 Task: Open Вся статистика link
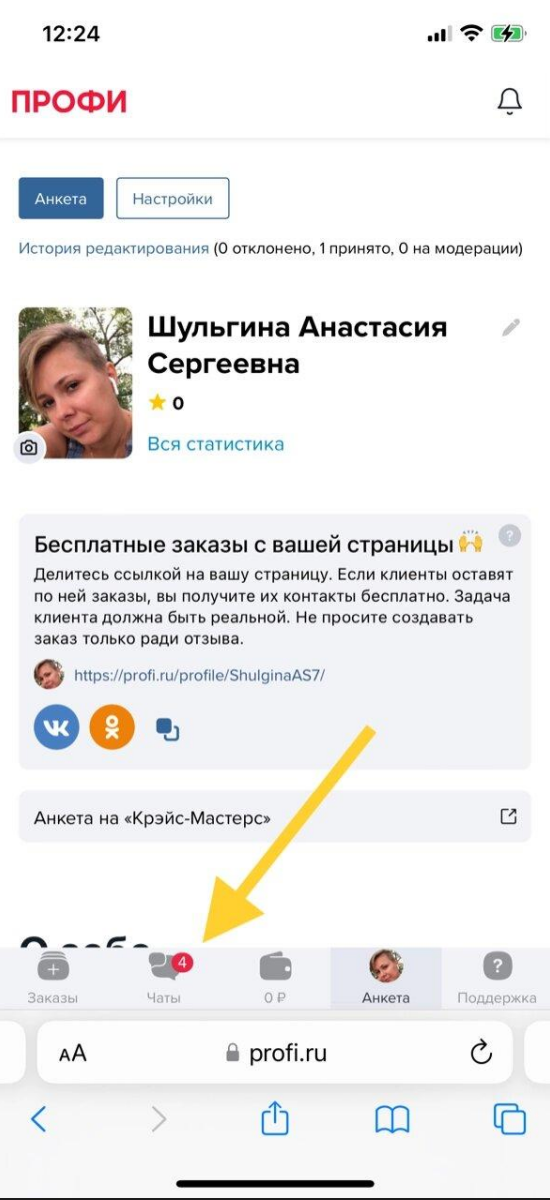tap(216, 444)
